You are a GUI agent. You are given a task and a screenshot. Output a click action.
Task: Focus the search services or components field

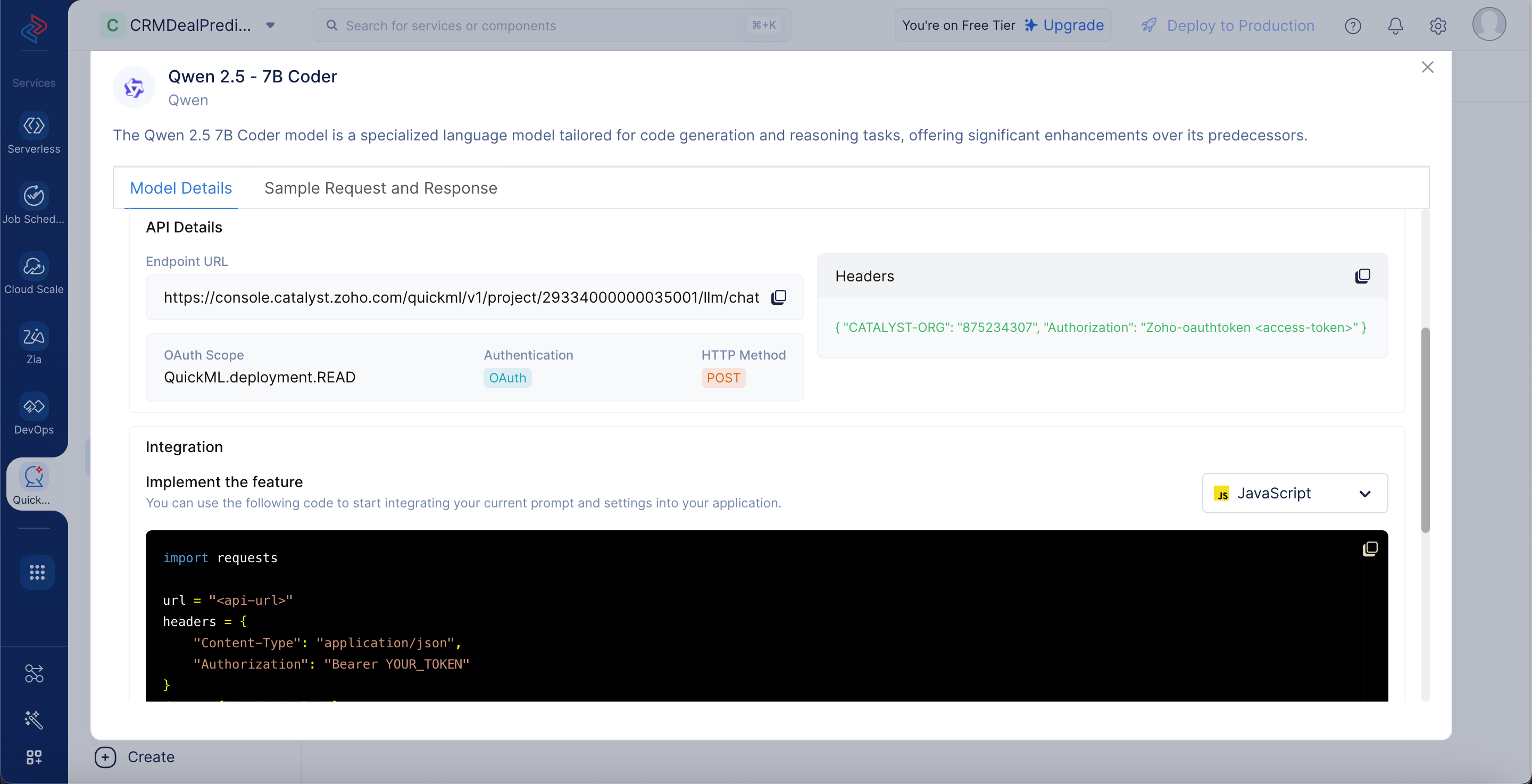click(x=552, y=25)
